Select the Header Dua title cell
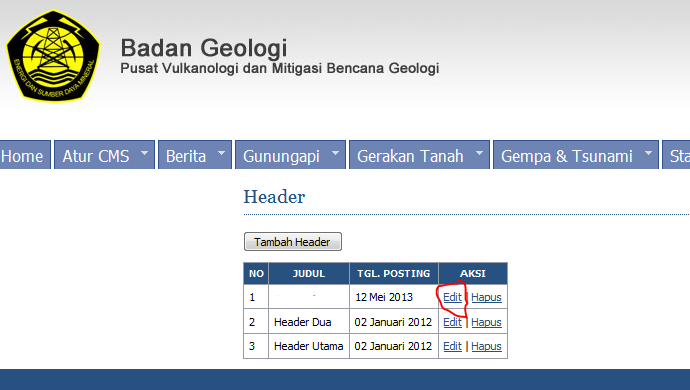690x390 pixels. 309,322
